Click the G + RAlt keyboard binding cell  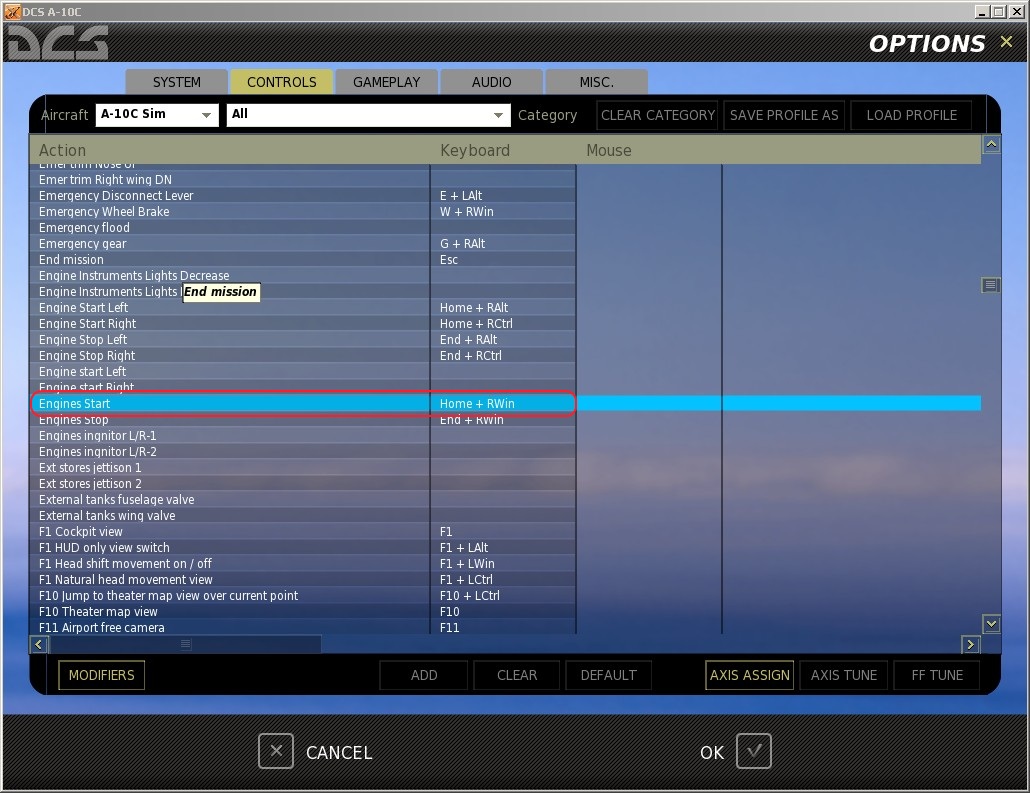503,244
